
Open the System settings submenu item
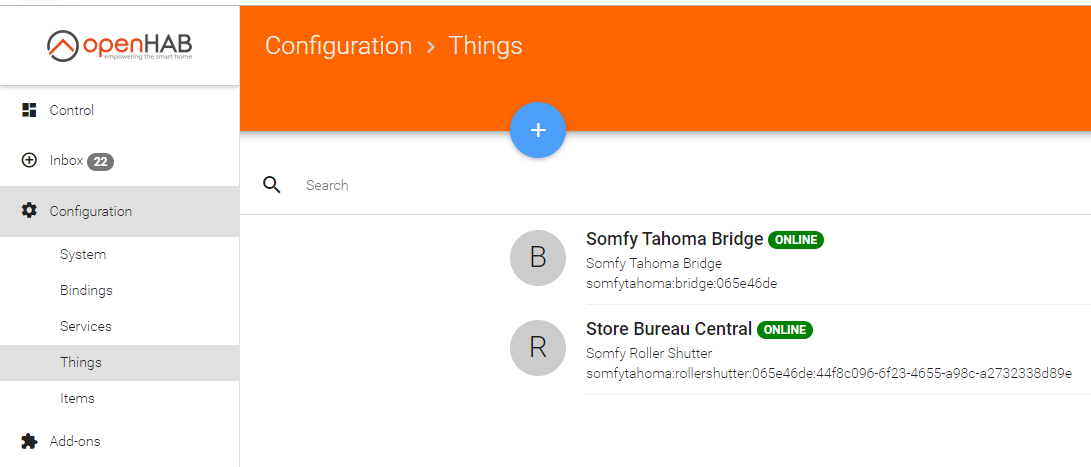click(x=83, y=255)
